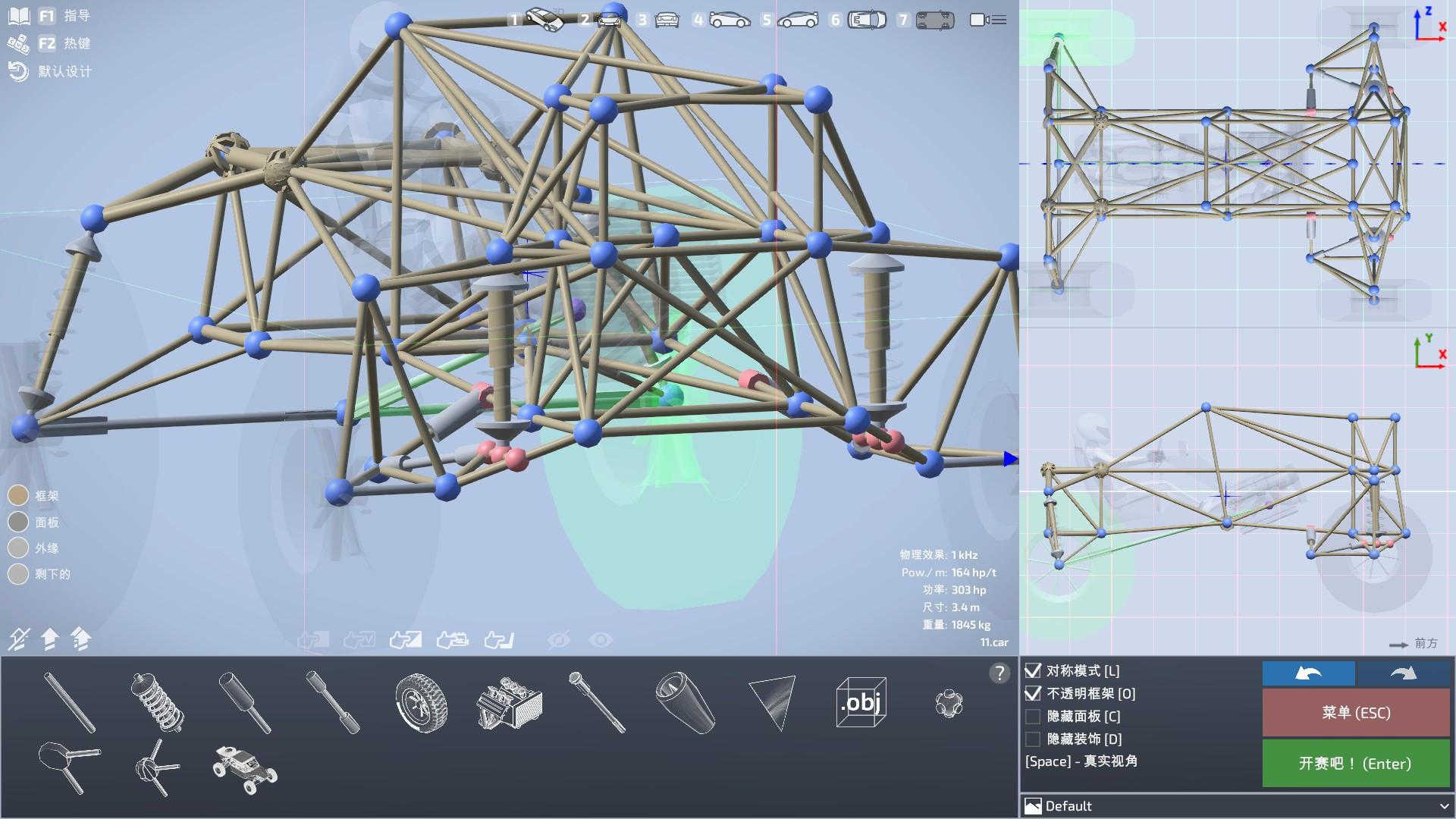The height and width of the screenshot is (819, 1456).
Task: Click the remaining parts color swatch
Action: 18,574
